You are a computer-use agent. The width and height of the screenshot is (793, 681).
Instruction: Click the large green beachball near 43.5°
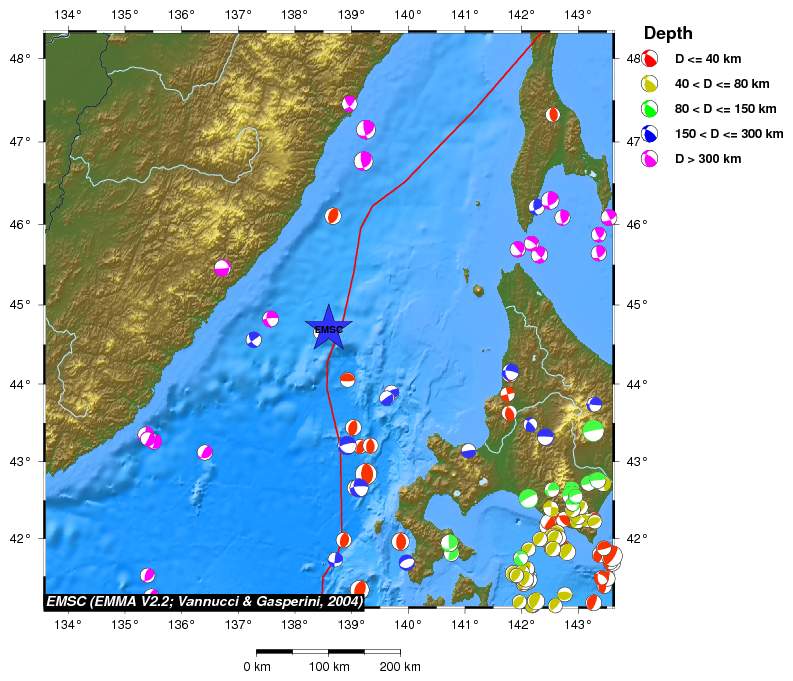[x=593, y=430]
